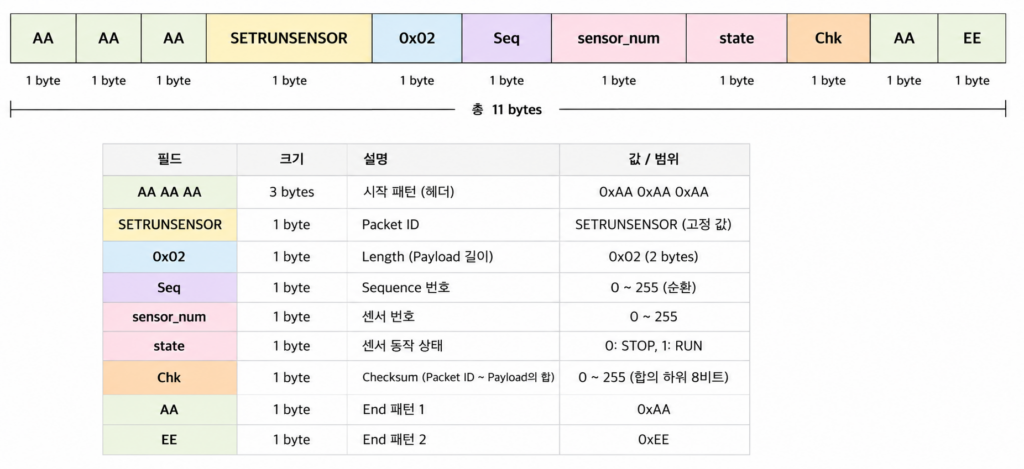
Task: Select the "필드" table column header
Action: [x=170, y=159]
